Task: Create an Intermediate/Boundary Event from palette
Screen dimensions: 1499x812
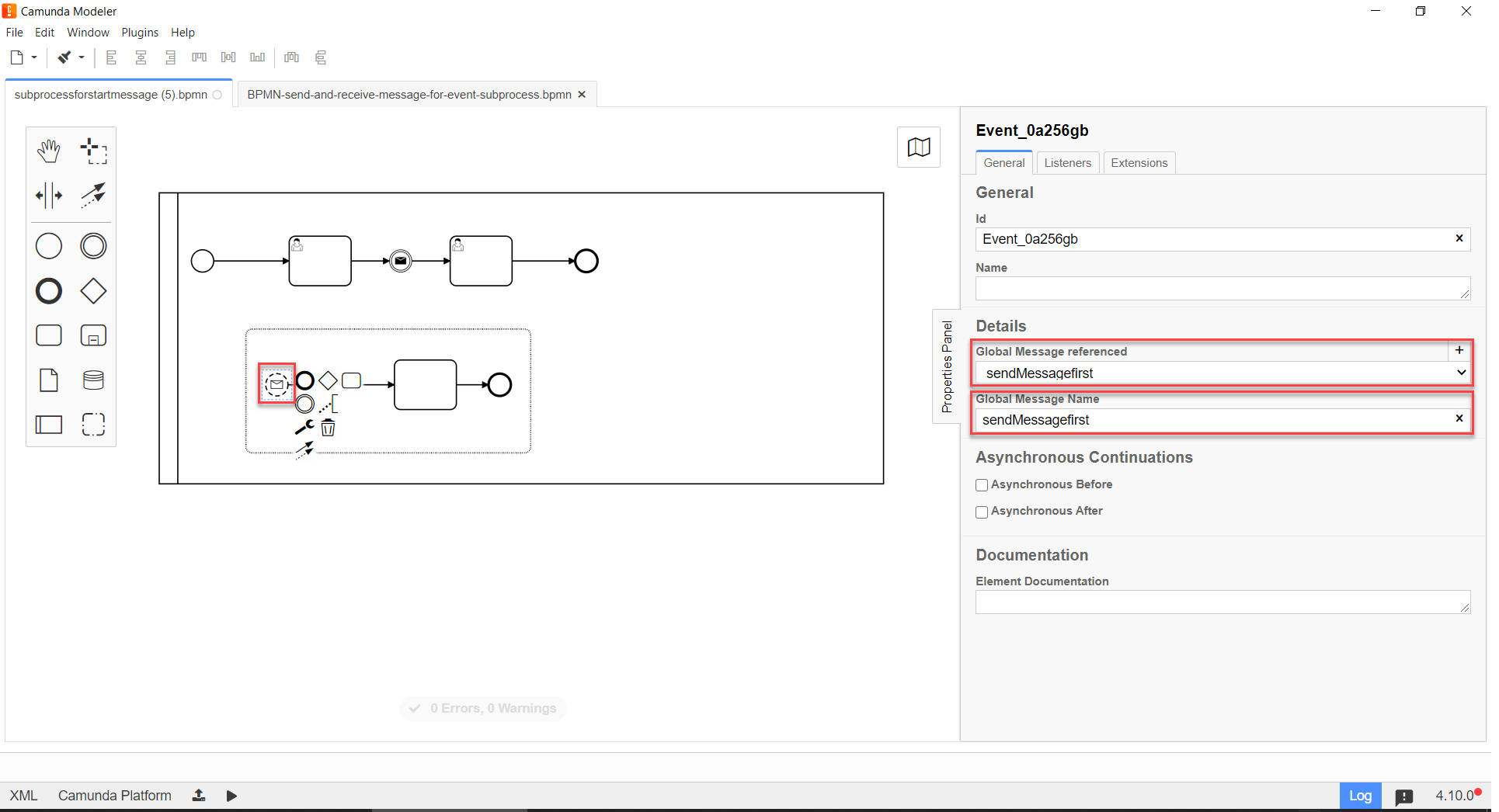Action: (94, 246)
